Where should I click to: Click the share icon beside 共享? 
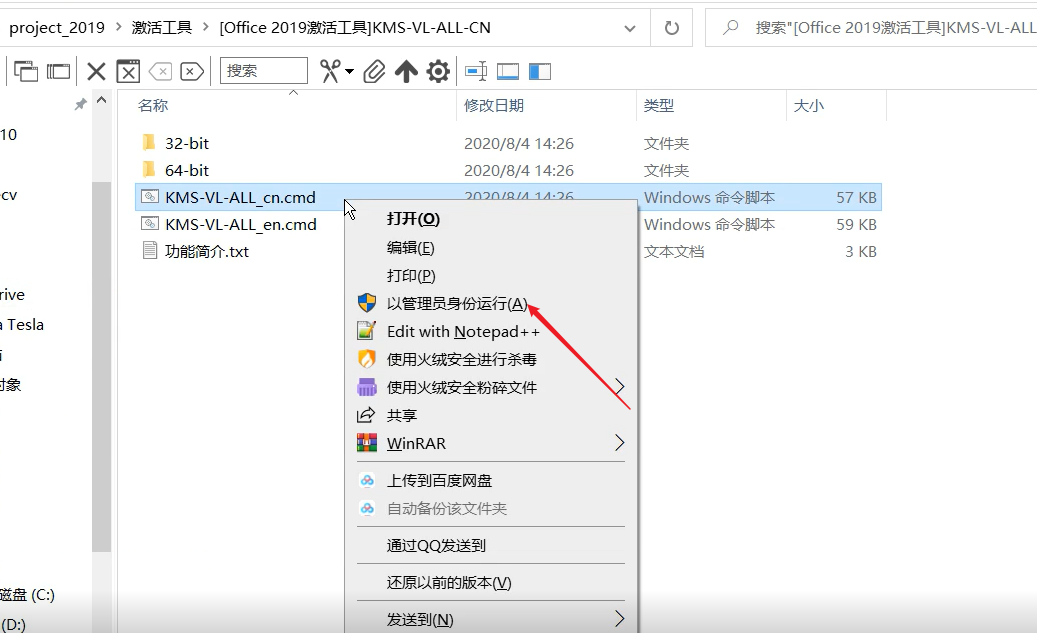tap(366, 415)
